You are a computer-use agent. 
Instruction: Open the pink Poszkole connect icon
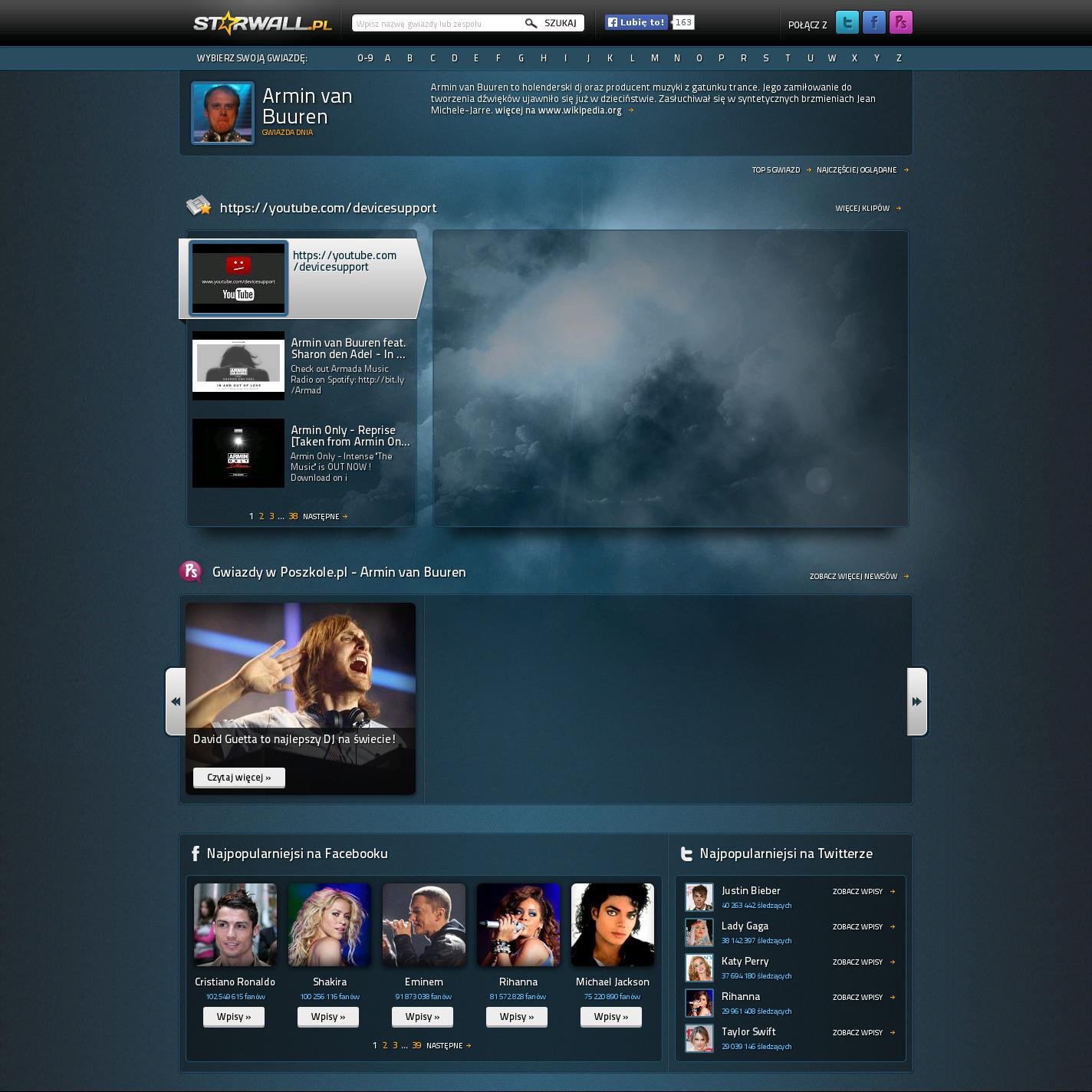click(x=900, y=23)
